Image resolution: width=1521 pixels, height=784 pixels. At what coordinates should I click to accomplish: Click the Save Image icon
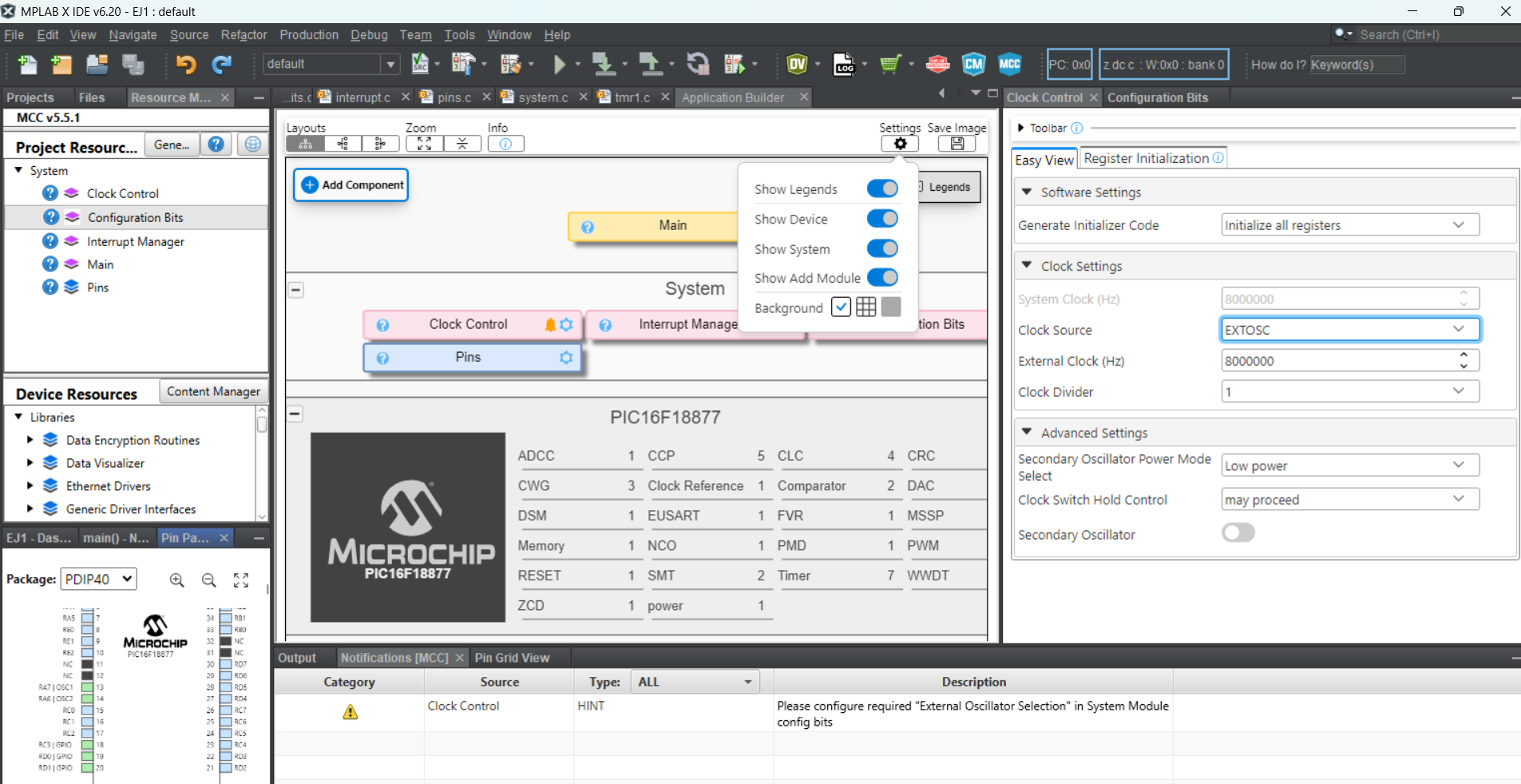(x=957, y=144)
